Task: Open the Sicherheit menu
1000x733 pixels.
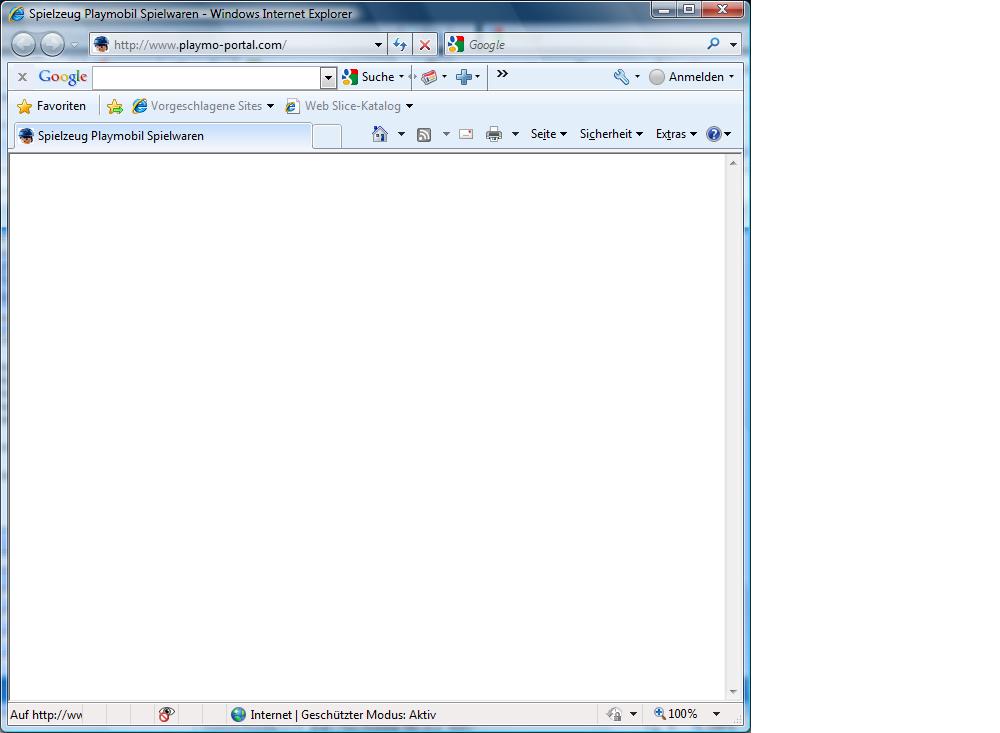Action: [x=610, y=134]
